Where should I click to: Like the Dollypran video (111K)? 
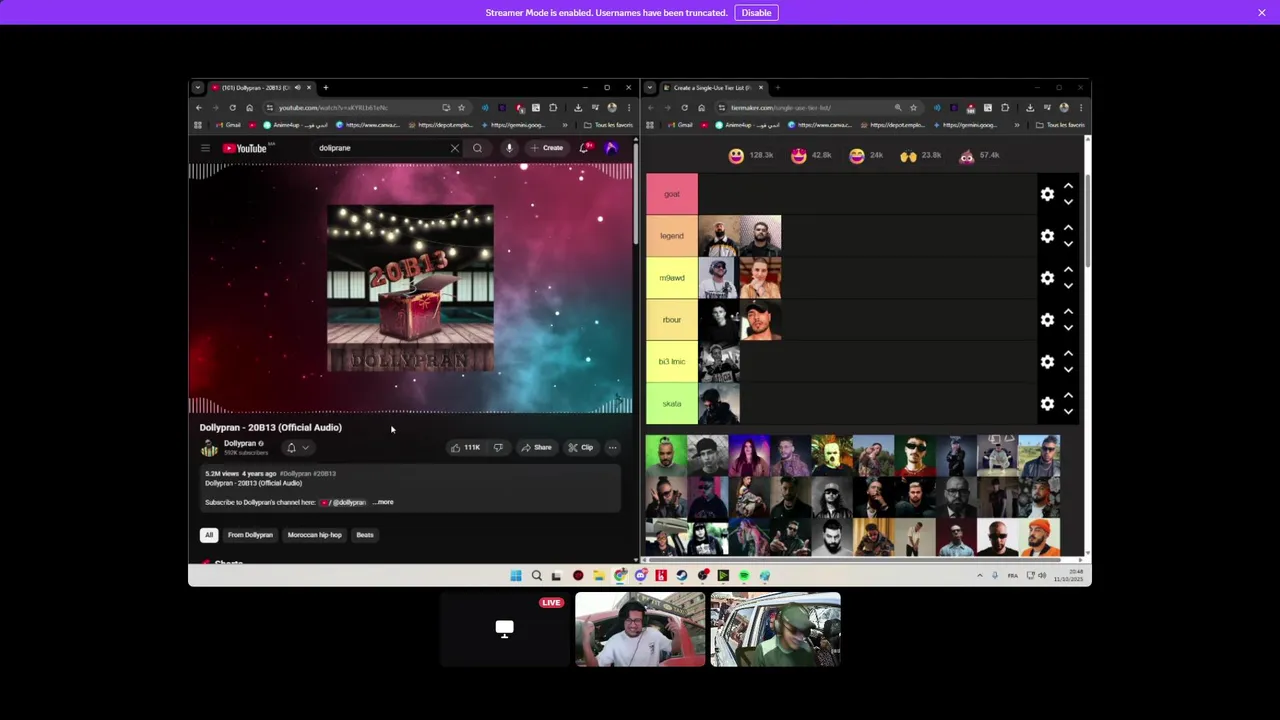465,447
